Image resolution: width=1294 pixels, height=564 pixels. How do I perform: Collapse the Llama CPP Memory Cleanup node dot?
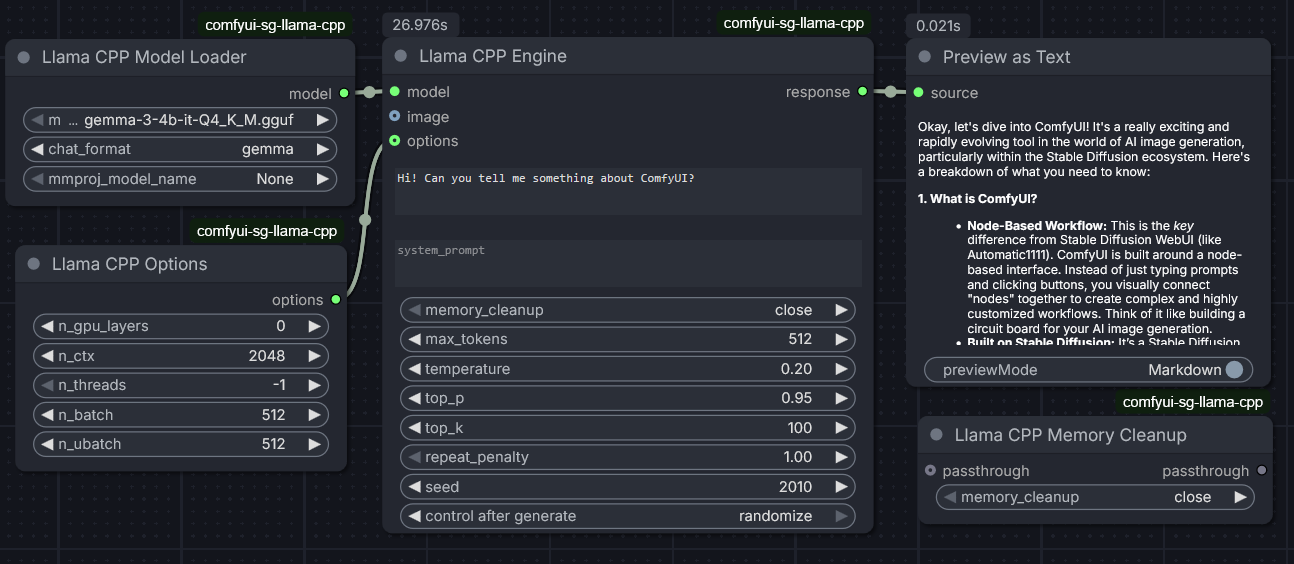pos(937,435)
